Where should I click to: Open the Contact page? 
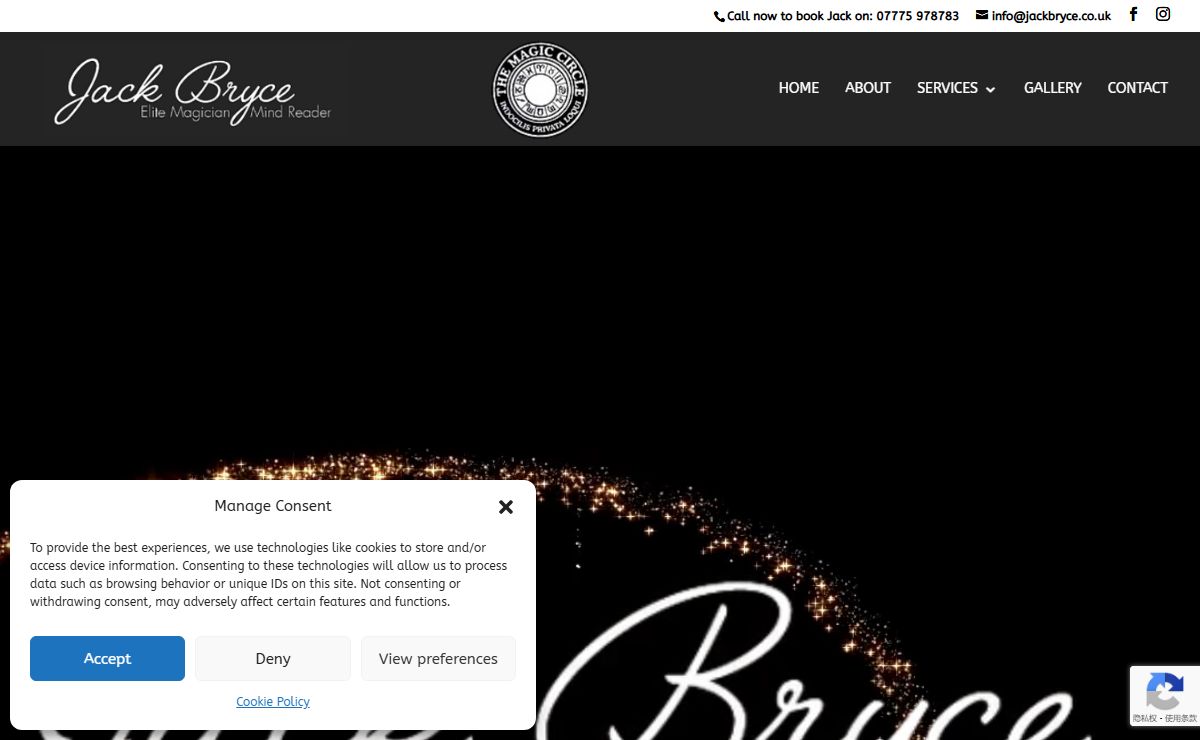[x=1138, y=88]
